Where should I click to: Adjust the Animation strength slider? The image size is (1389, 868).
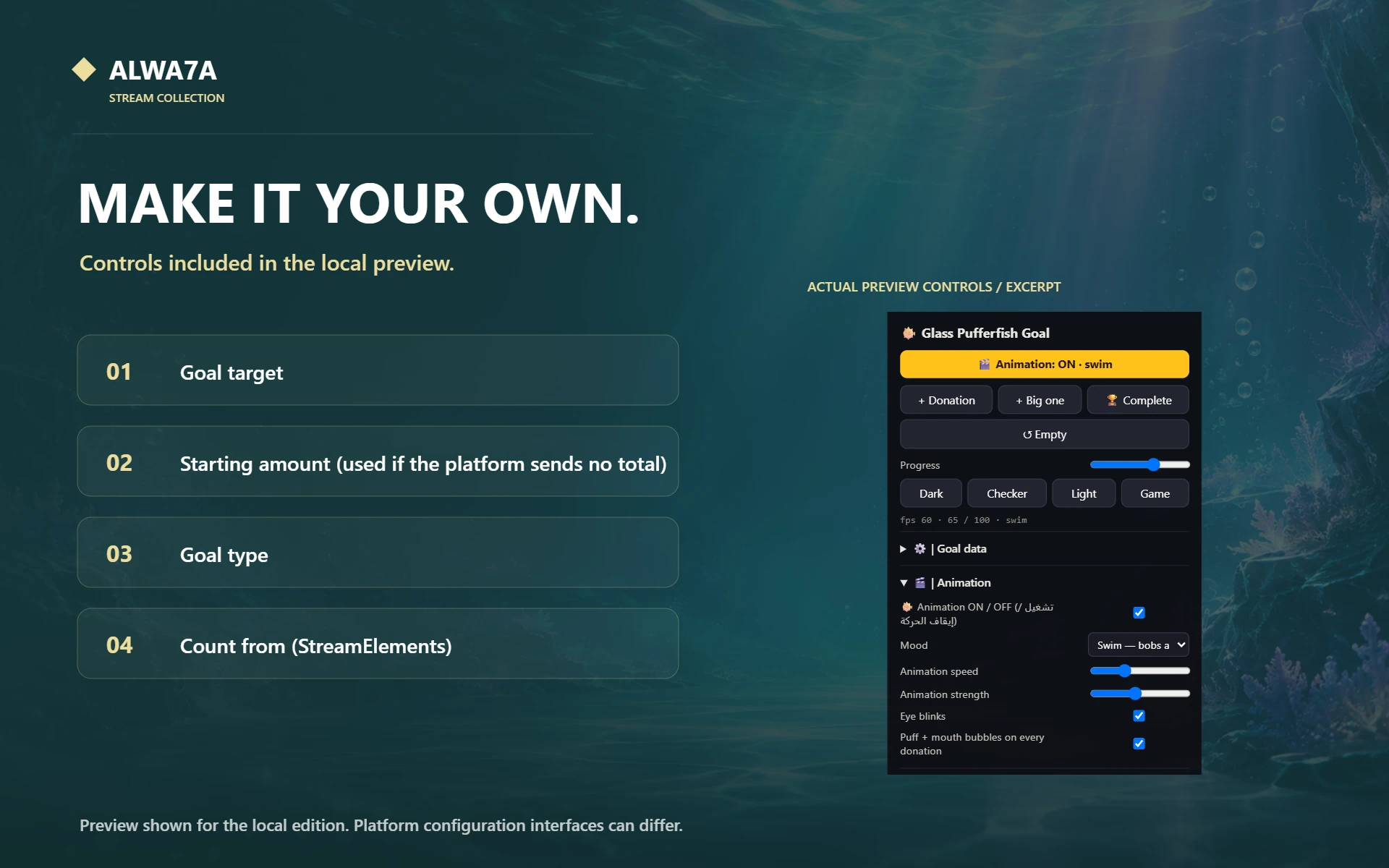coord(1139,694)
